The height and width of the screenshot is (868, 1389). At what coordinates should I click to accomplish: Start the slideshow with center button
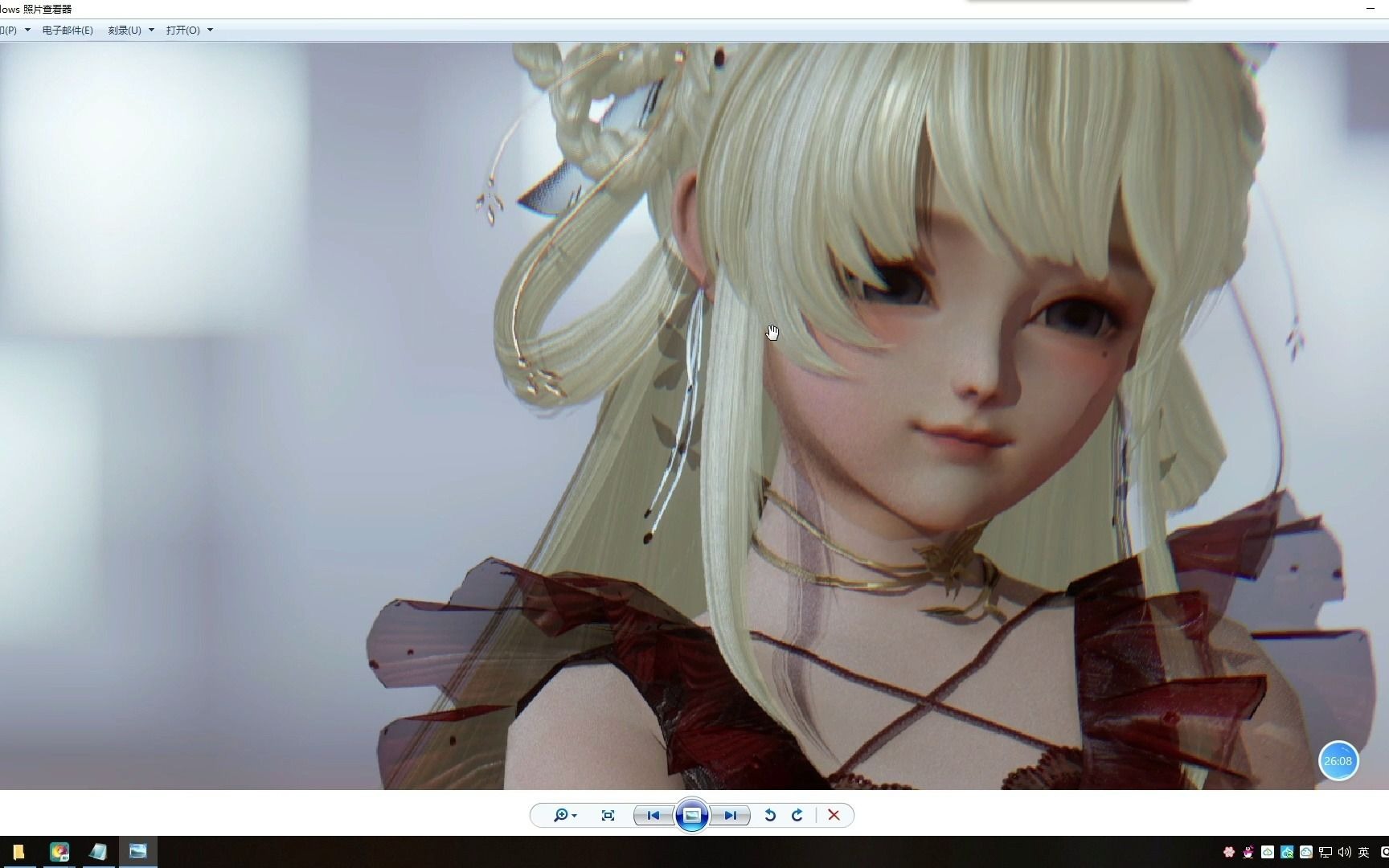coord(691,815)
